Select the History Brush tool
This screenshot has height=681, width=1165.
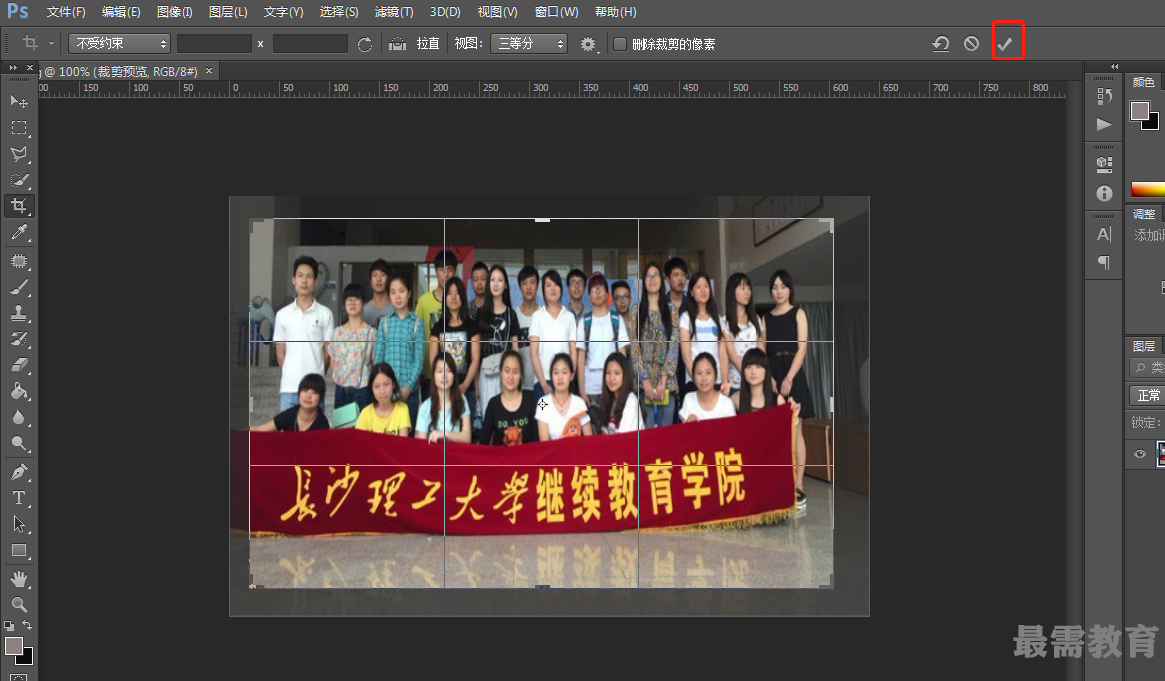point(19,339)
